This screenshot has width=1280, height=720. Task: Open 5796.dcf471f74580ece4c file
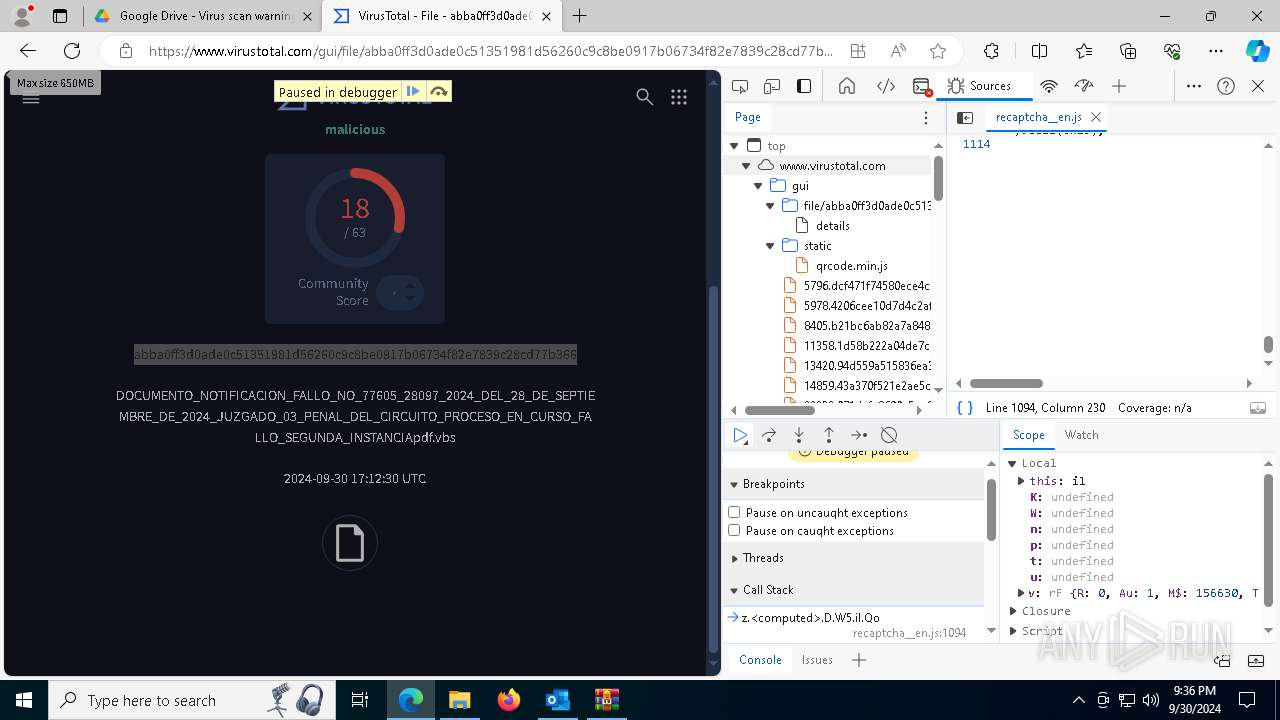click(856, 286)
